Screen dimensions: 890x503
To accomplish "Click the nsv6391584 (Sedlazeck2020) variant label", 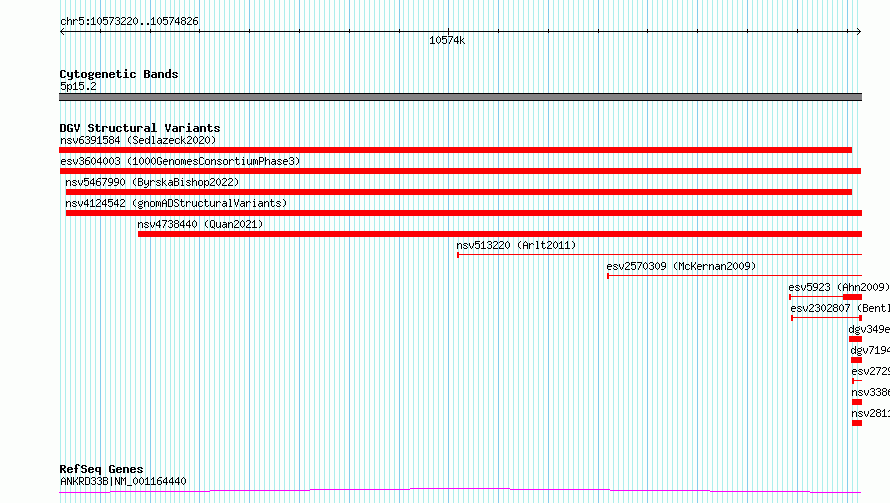I will point(138,140).
